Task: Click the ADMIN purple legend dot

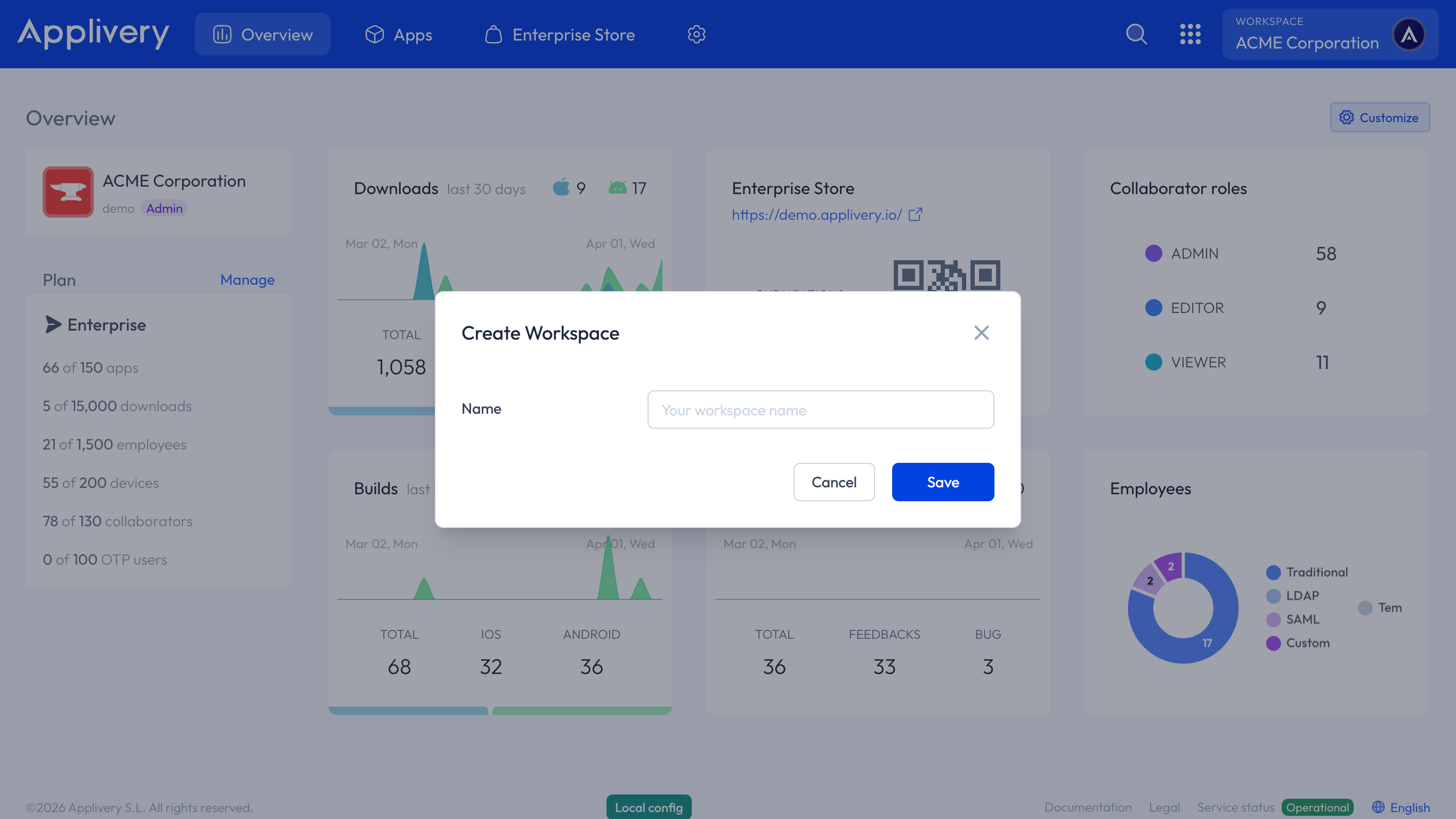Action: 1154,253
